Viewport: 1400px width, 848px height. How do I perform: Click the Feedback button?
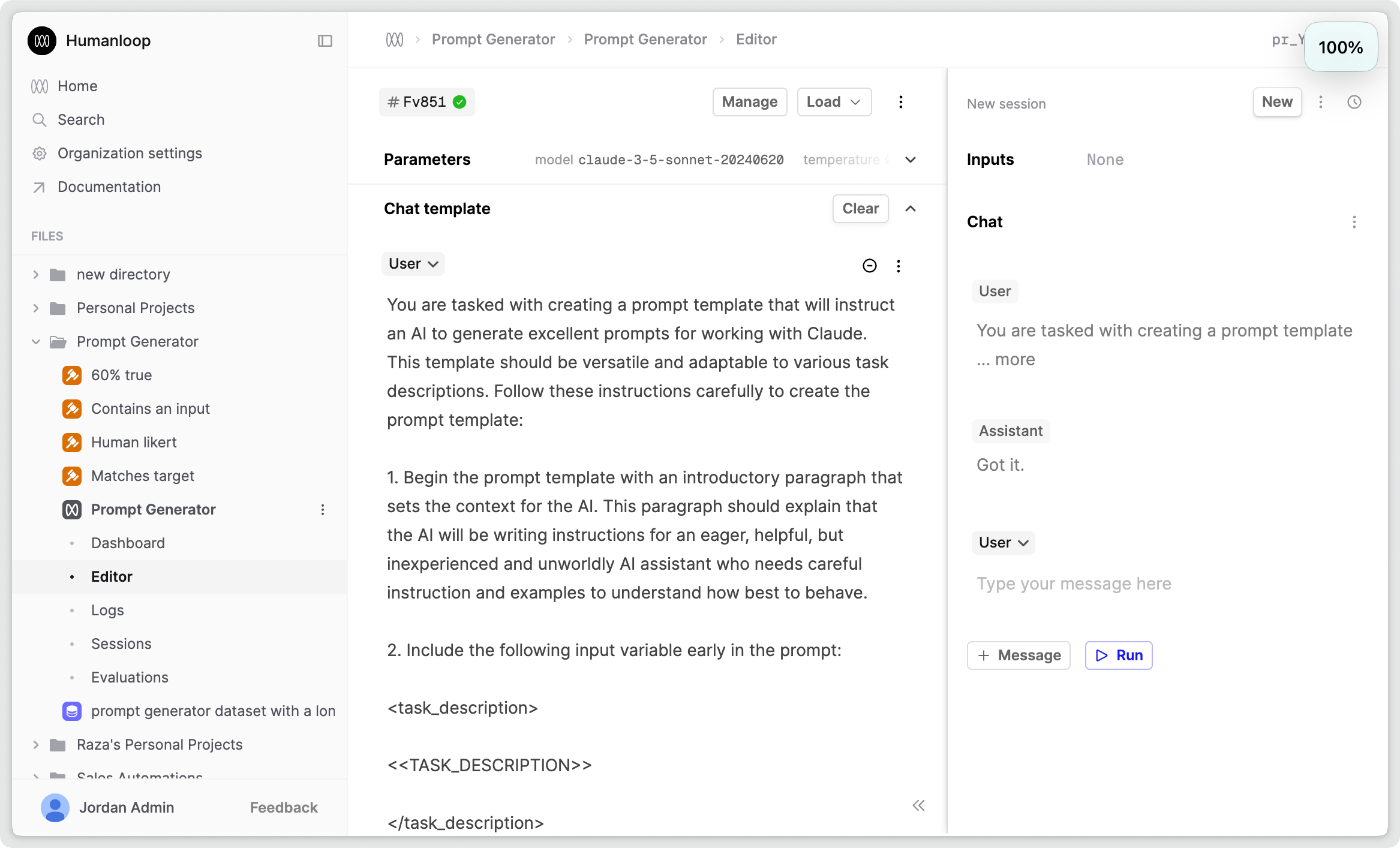[x=284, y=808]
